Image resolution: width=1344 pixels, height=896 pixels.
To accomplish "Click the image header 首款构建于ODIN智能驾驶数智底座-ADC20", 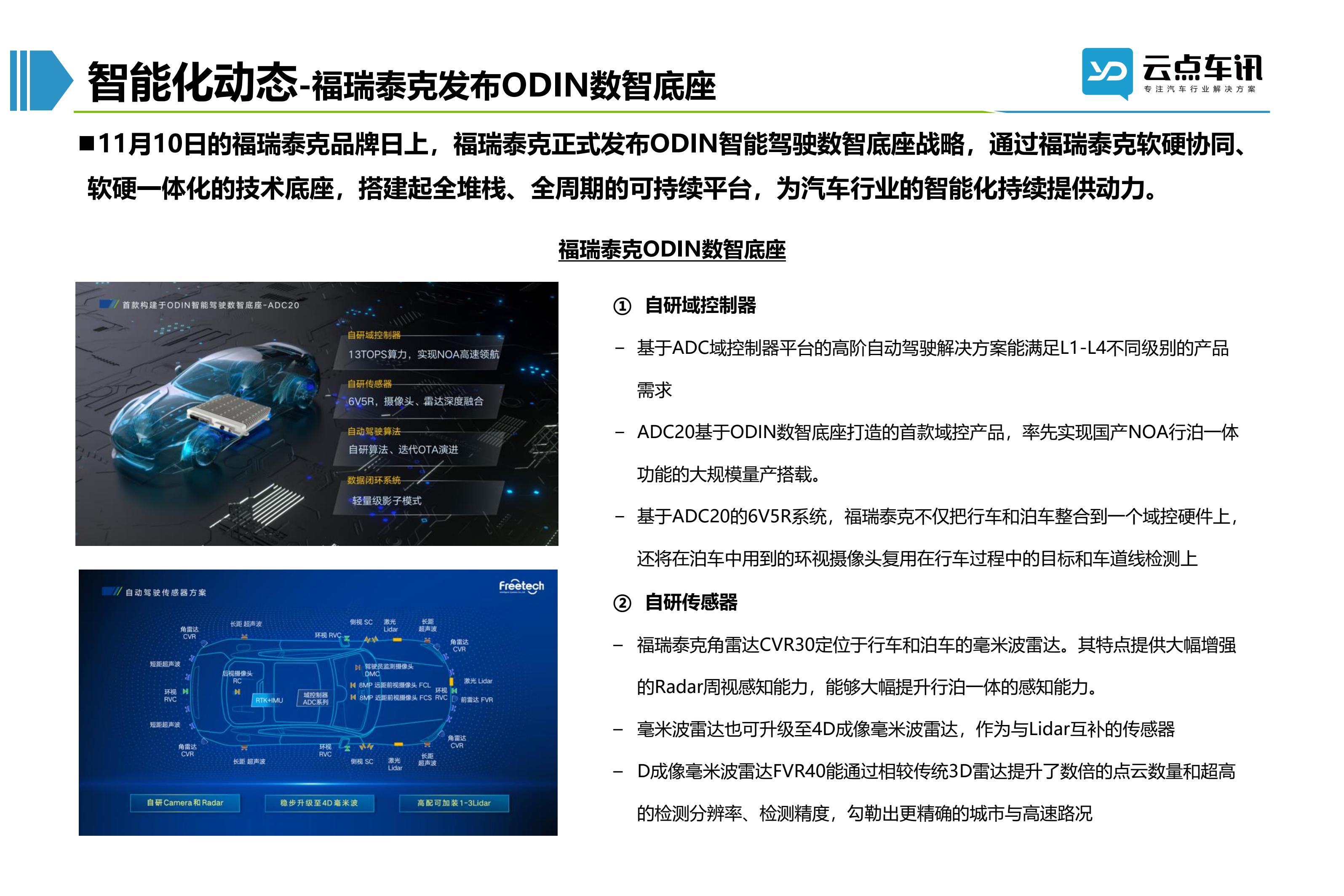I will [210, 305].
